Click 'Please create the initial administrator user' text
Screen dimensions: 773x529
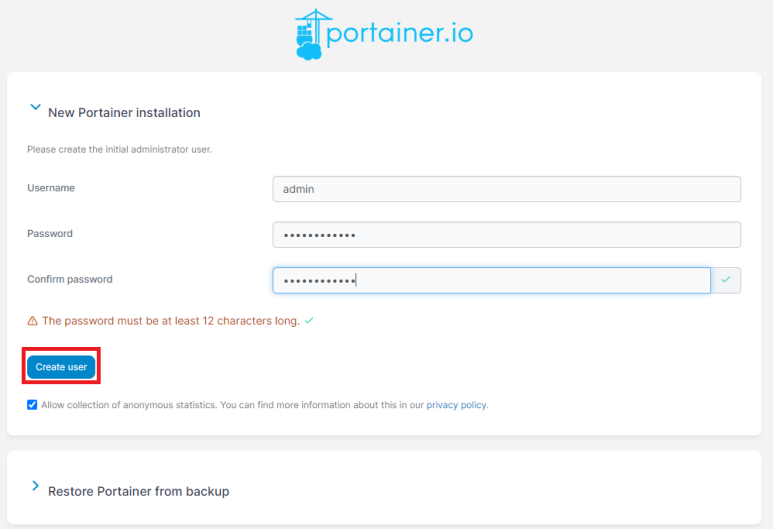tap(119, 149)
